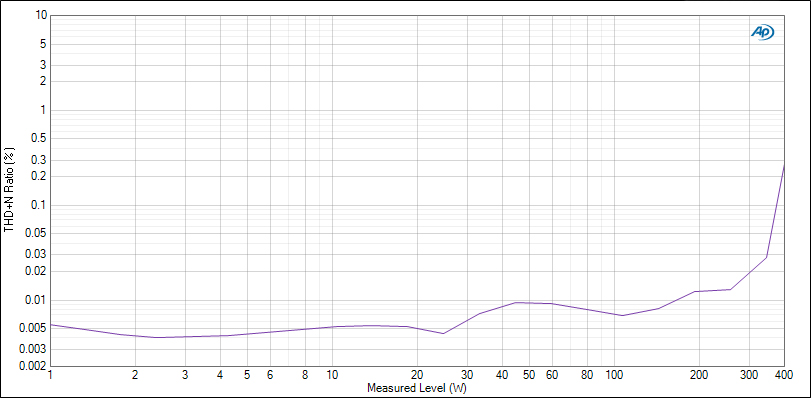
Task: Click the 200 tick label on X axis
Action: point(699,375)
